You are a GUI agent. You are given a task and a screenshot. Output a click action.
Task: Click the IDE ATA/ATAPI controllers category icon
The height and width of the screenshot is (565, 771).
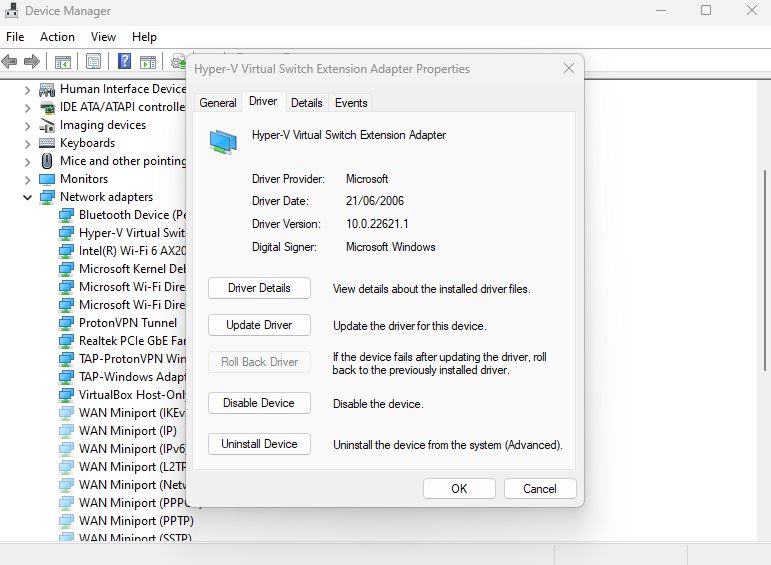[x=47, y=107]
